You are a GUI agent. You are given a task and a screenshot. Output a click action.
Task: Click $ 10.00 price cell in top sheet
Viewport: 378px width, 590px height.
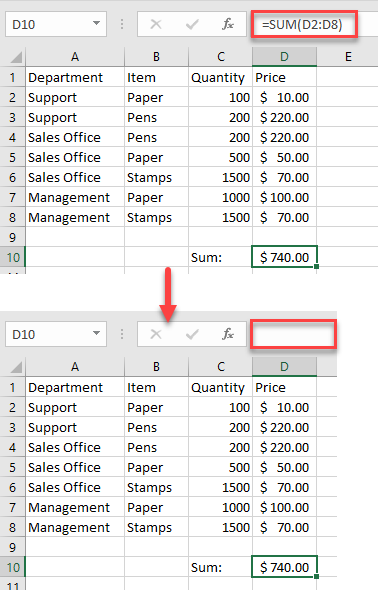[284, 97]
